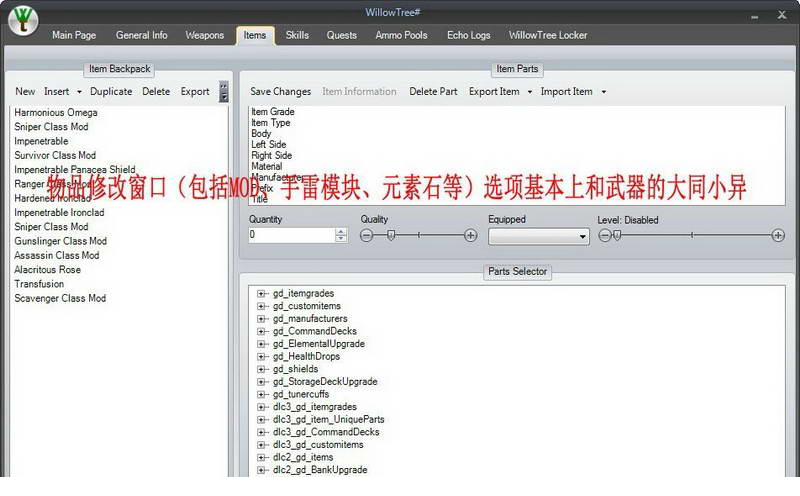This screenshot has width=800, height=496.
Task: Click Delete Part
Action: coord(433,91)
